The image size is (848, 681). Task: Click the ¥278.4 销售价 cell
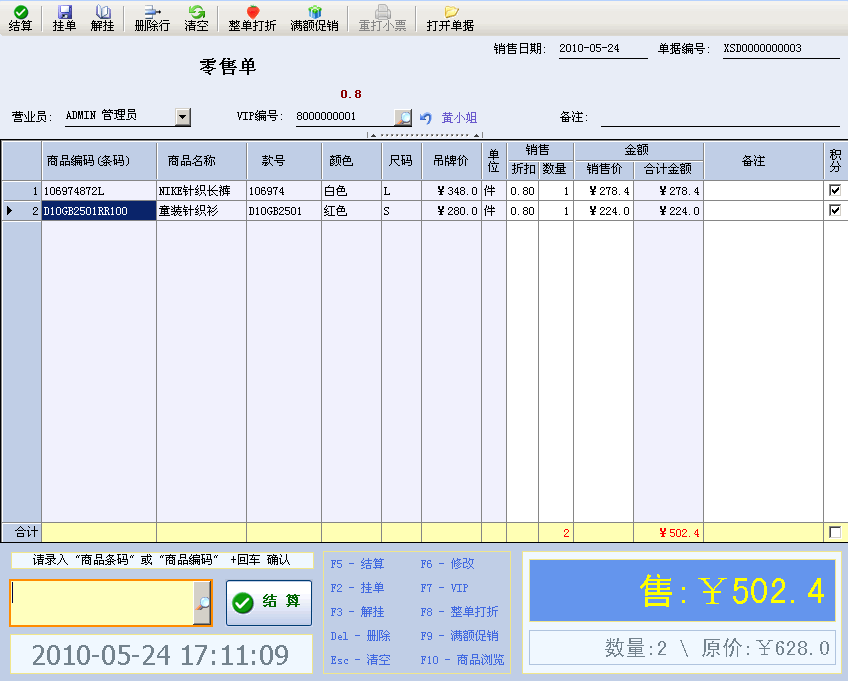tap(604, 191)
